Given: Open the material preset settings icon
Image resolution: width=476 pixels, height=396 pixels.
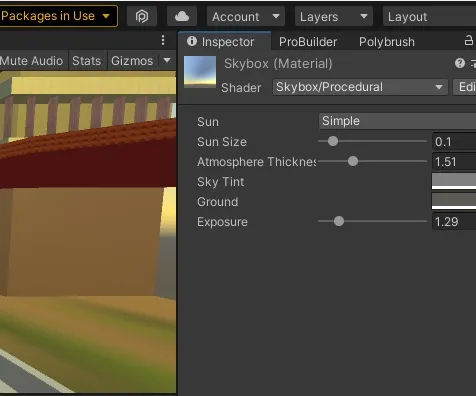Looking at the screenshot, I should [473, 63].
